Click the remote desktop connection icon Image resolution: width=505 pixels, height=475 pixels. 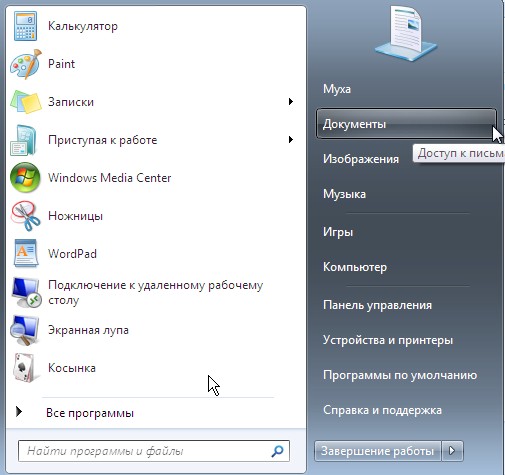[26, 292]
